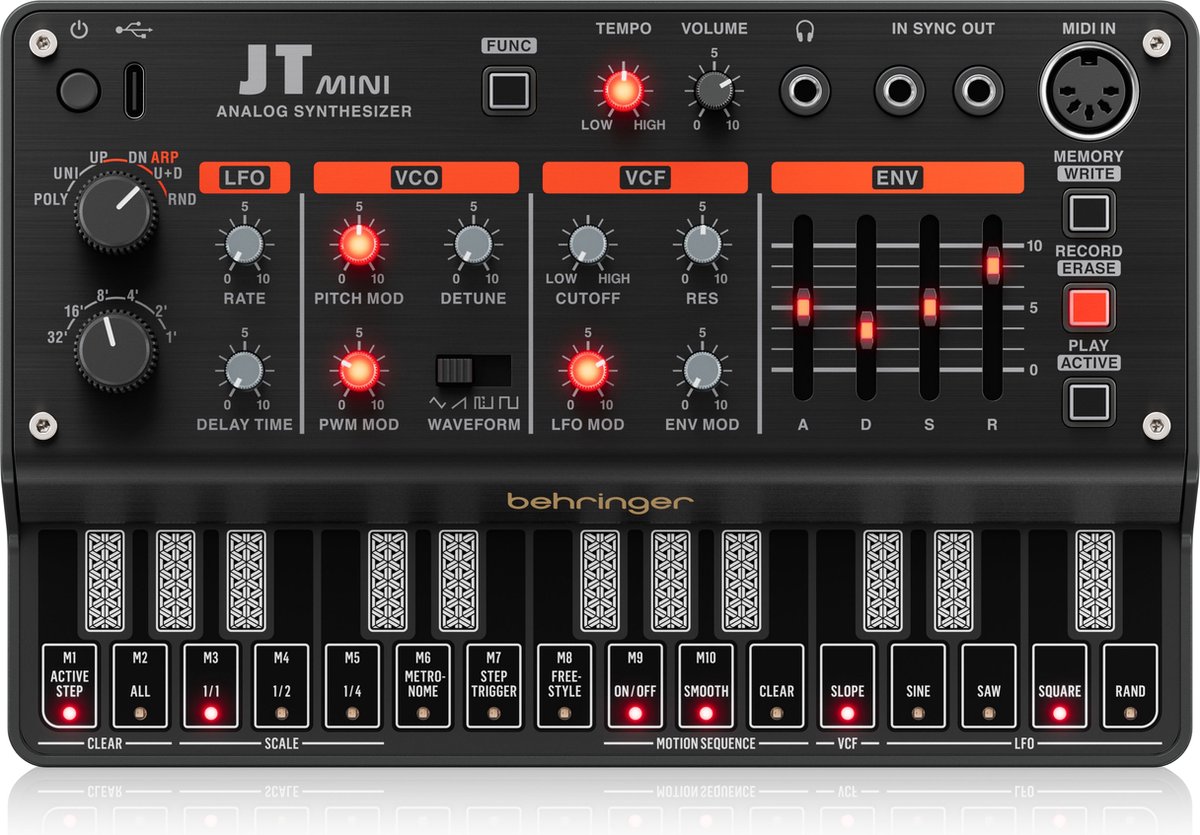Tap the CLEAR motion sequence key

click(777, 686)
